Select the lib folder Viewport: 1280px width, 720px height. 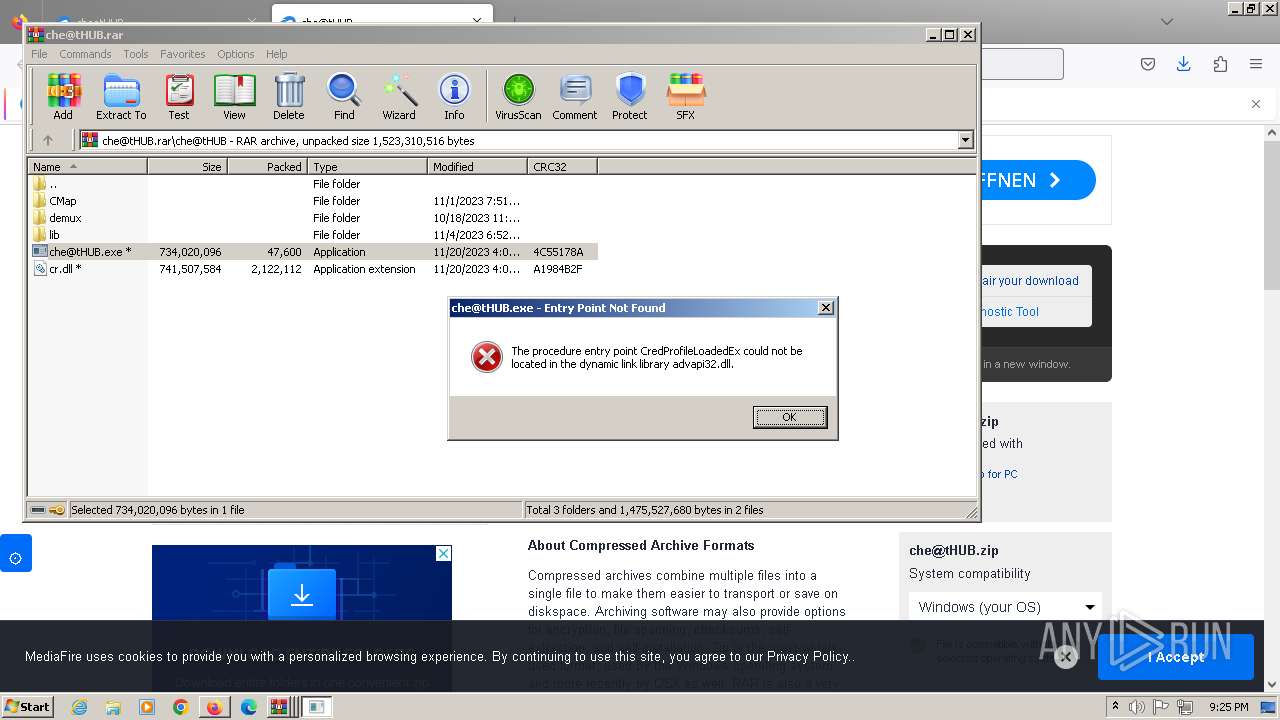coord(313,235)
